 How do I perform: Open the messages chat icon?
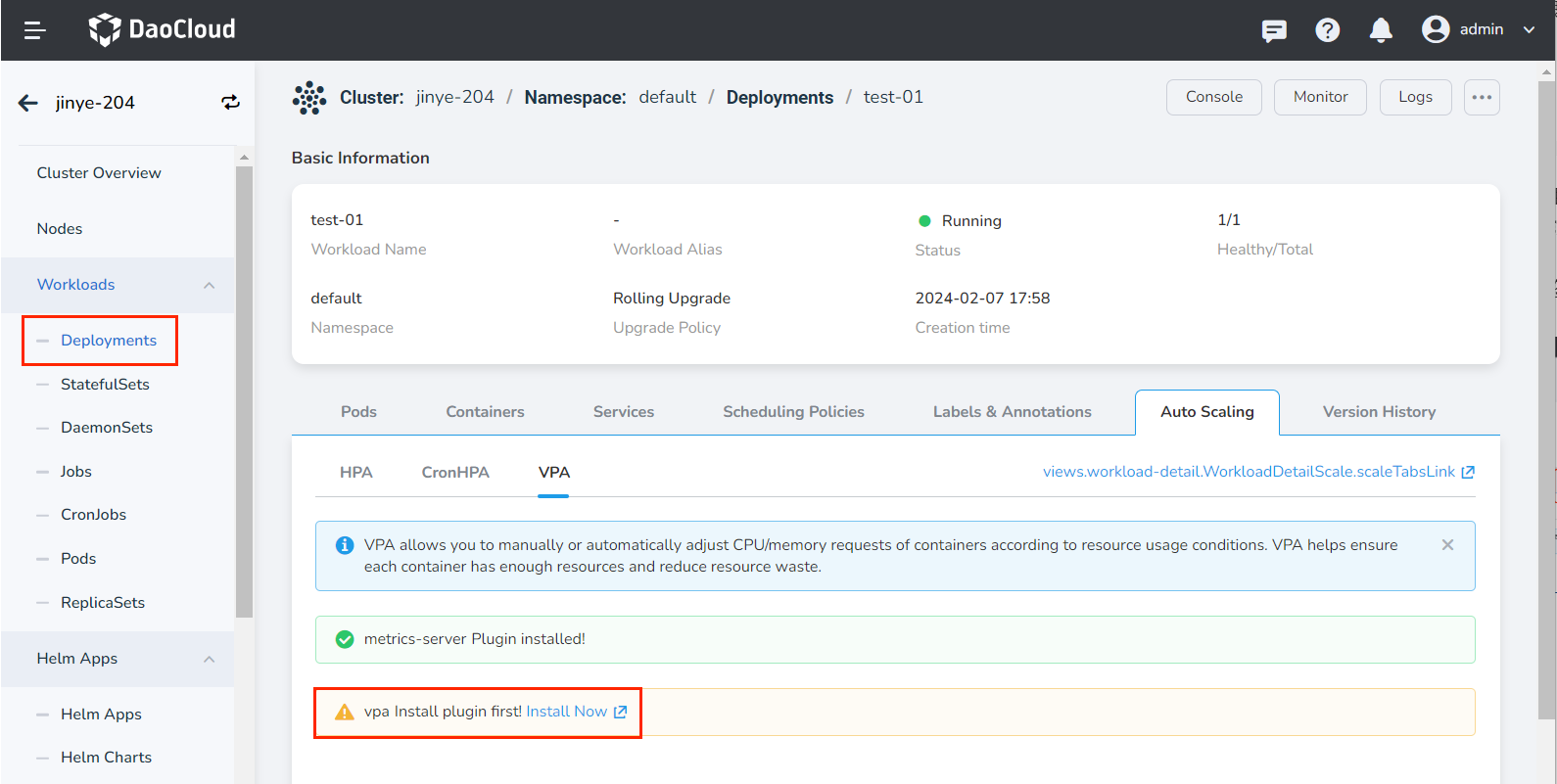(1274, 30)
